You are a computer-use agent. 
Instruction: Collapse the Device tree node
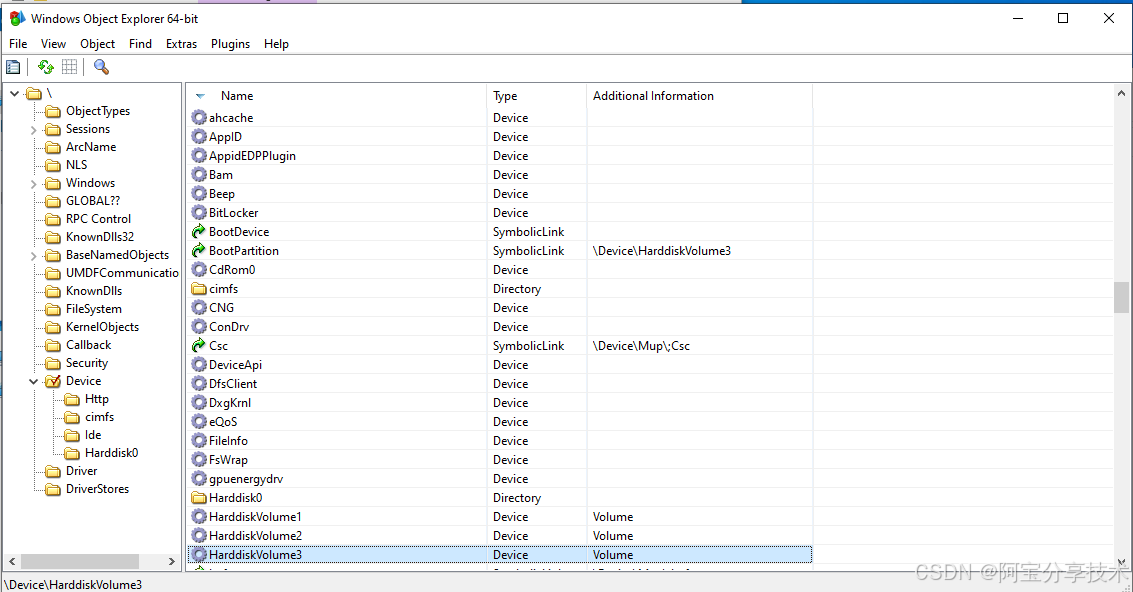click(33, 381)
